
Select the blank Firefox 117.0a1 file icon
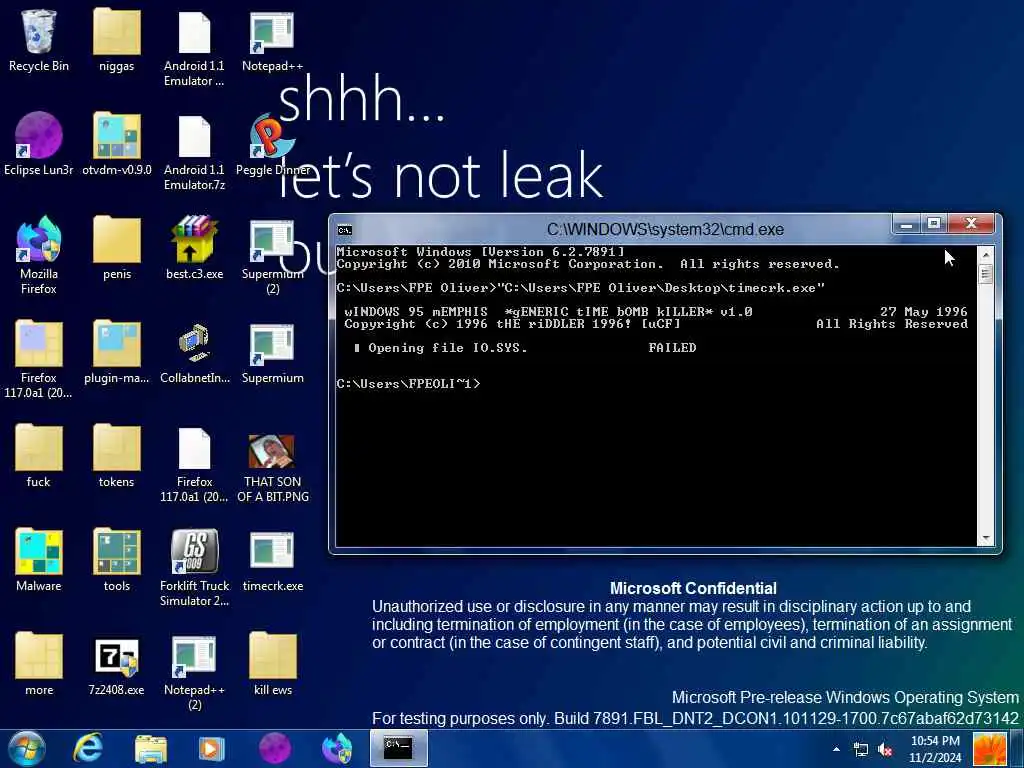coord(194,464)
